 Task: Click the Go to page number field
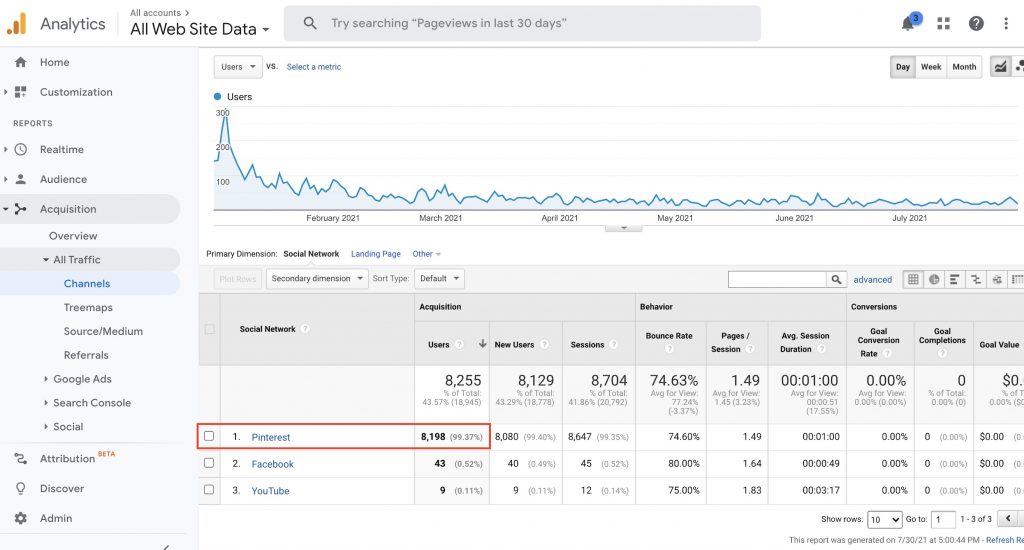[943, 519]
